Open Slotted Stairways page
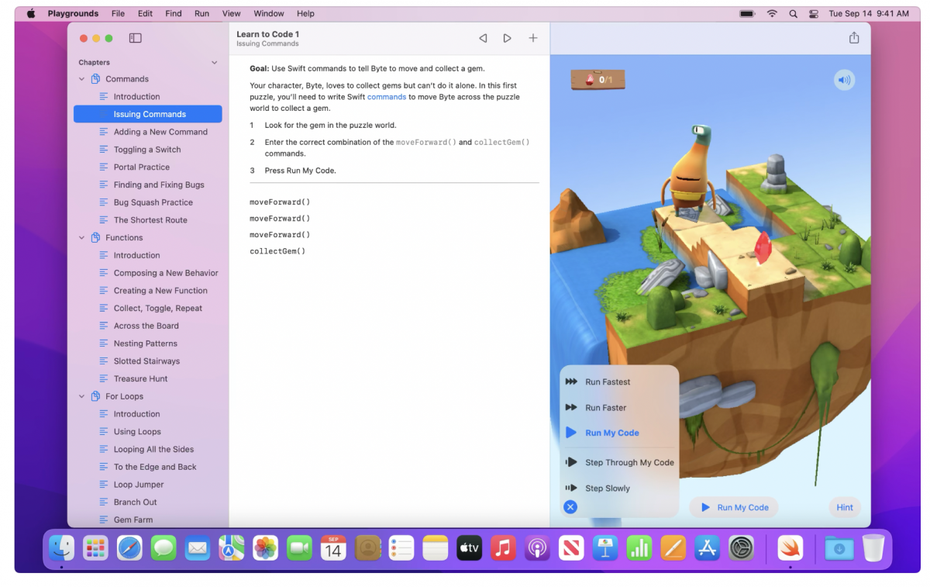930x587 pixels. pyautogui.click(x=148, y=361)
